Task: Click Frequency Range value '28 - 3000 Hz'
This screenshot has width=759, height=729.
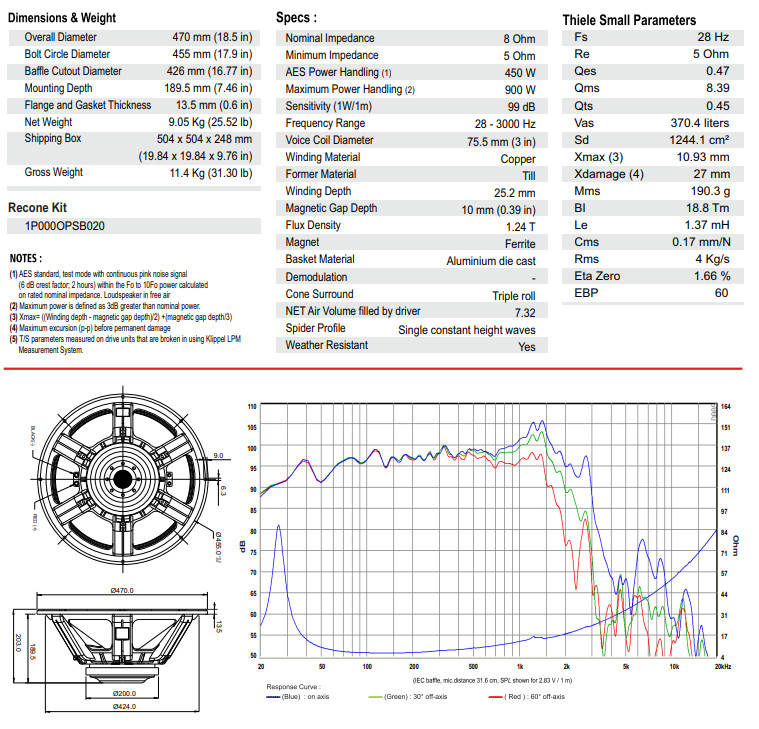Action: 505,124
